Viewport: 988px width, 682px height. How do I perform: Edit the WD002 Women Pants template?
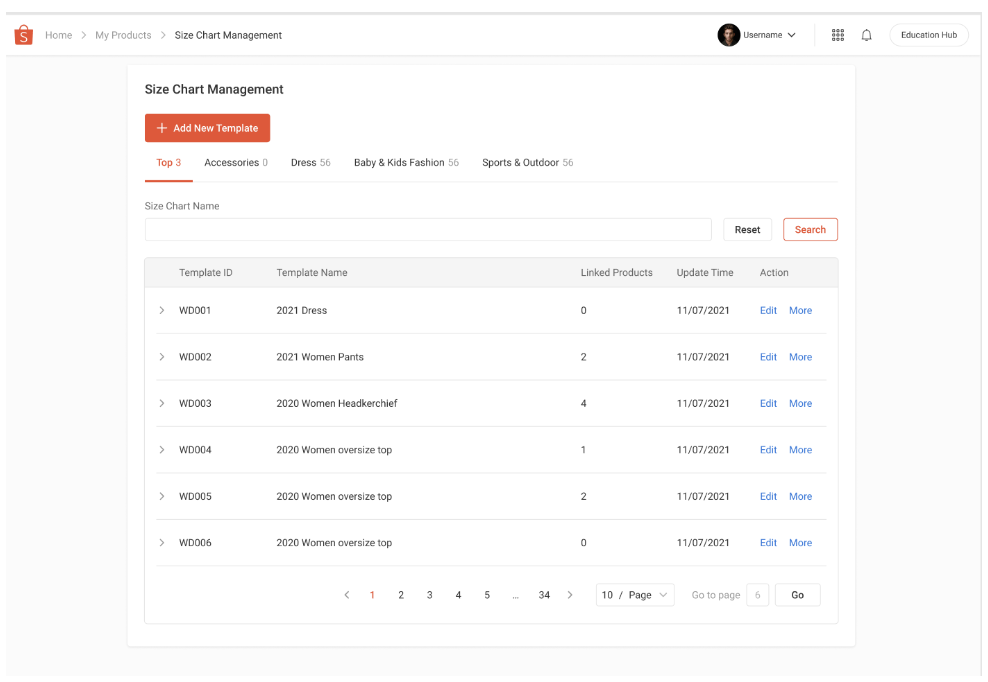pos(768,356)
